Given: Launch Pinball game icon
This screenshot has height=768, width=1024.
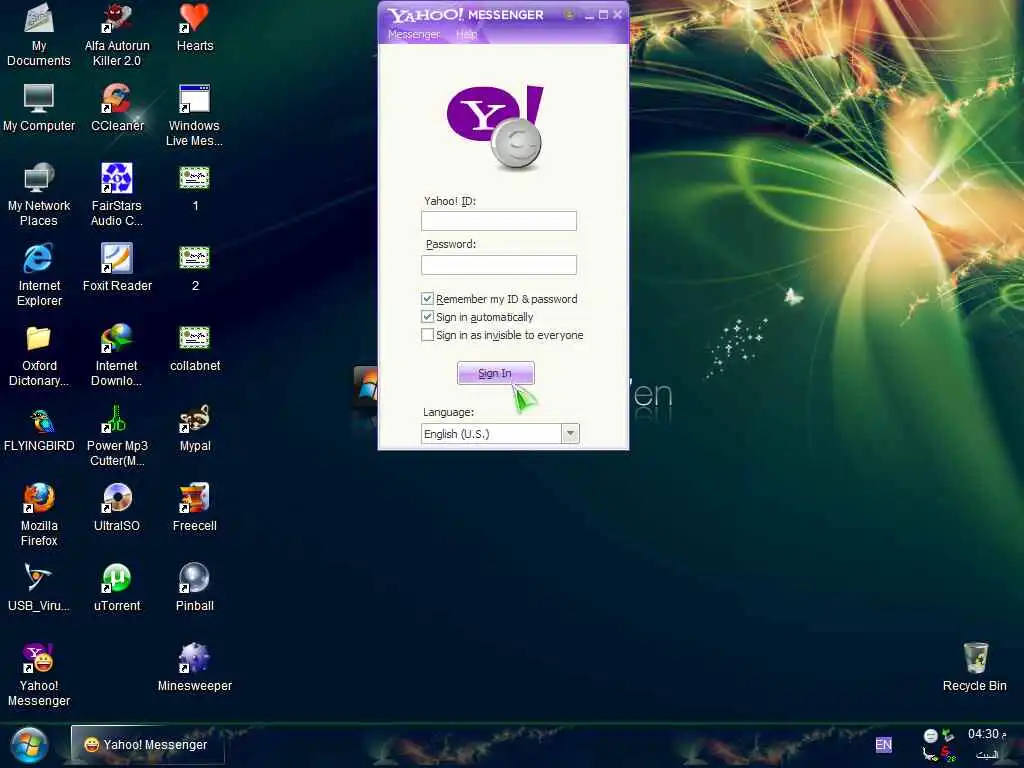Looking at the screenshot, I should click(x=195, y=588).
